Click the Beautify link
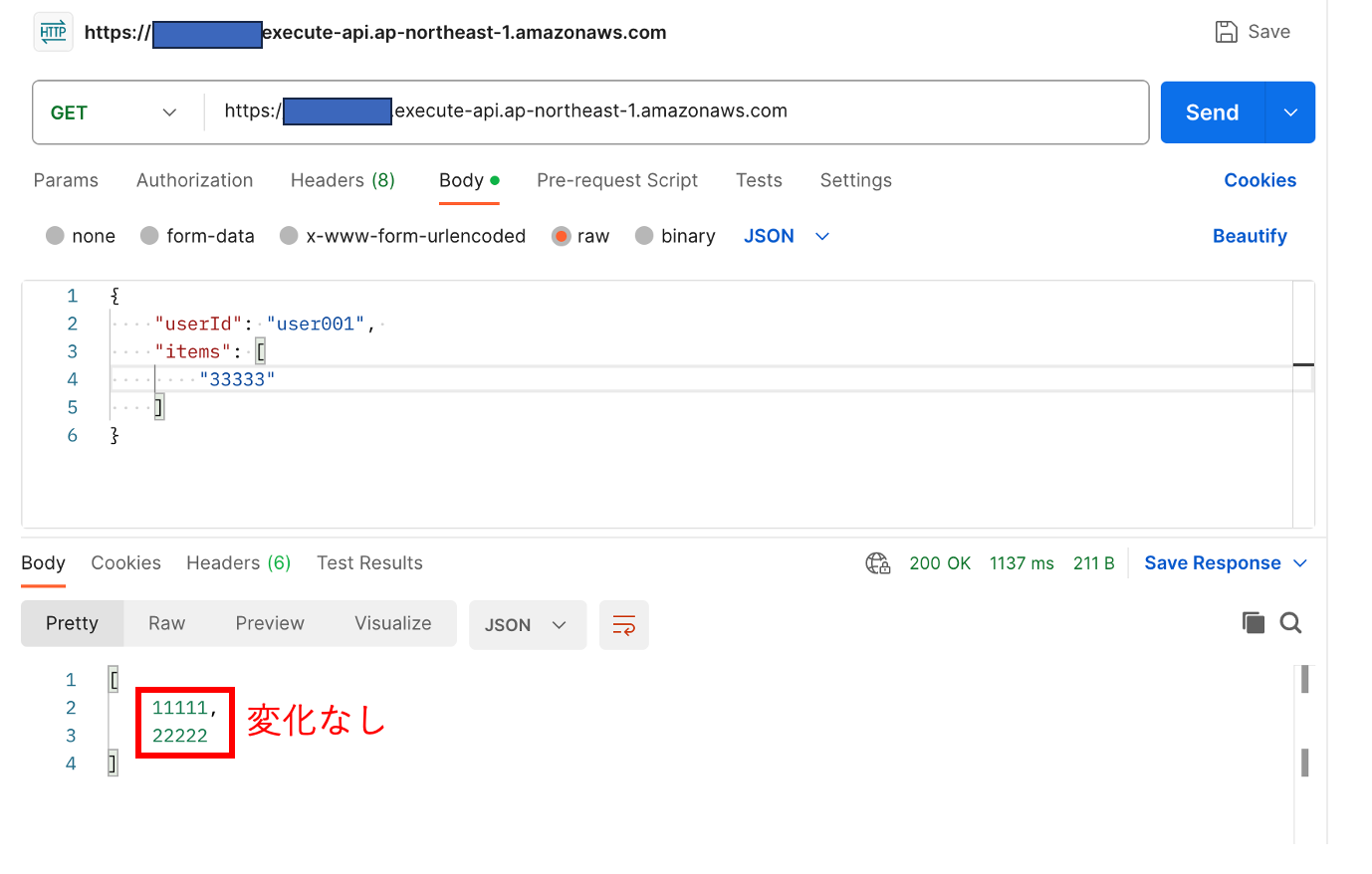1372x874 pixels. point(1249,236)
